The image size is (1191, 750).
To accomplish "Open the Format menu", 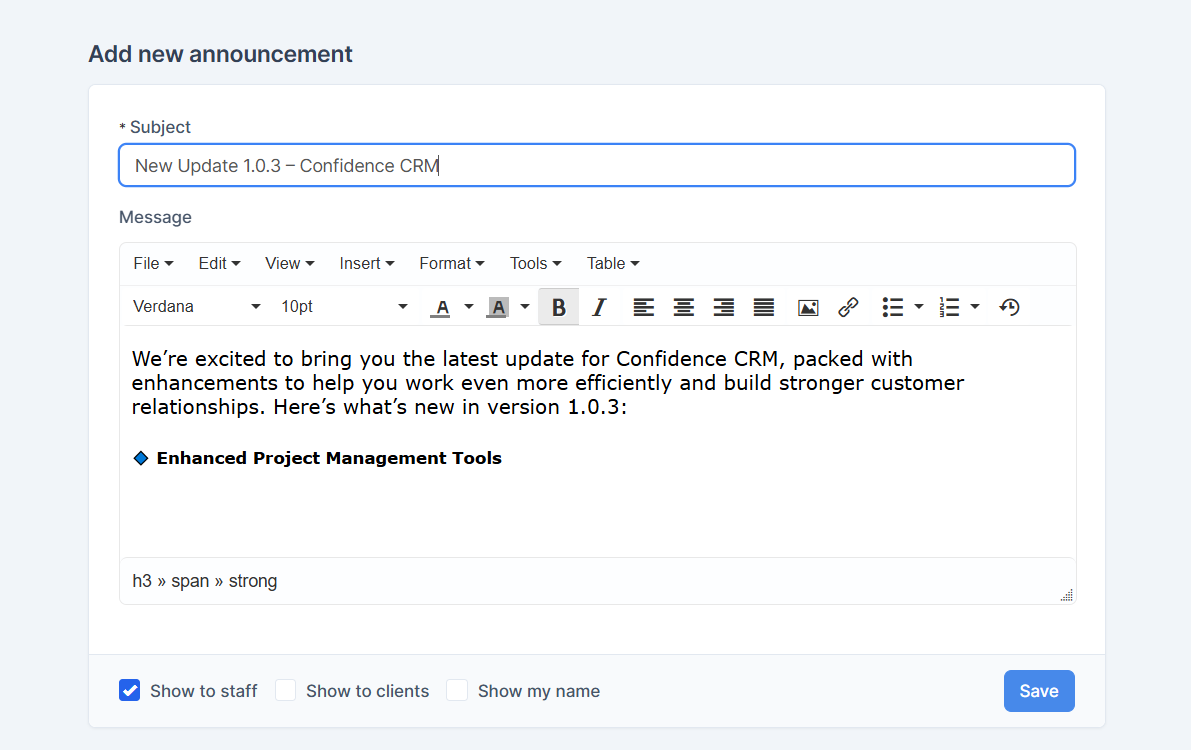I will (451, 263).
